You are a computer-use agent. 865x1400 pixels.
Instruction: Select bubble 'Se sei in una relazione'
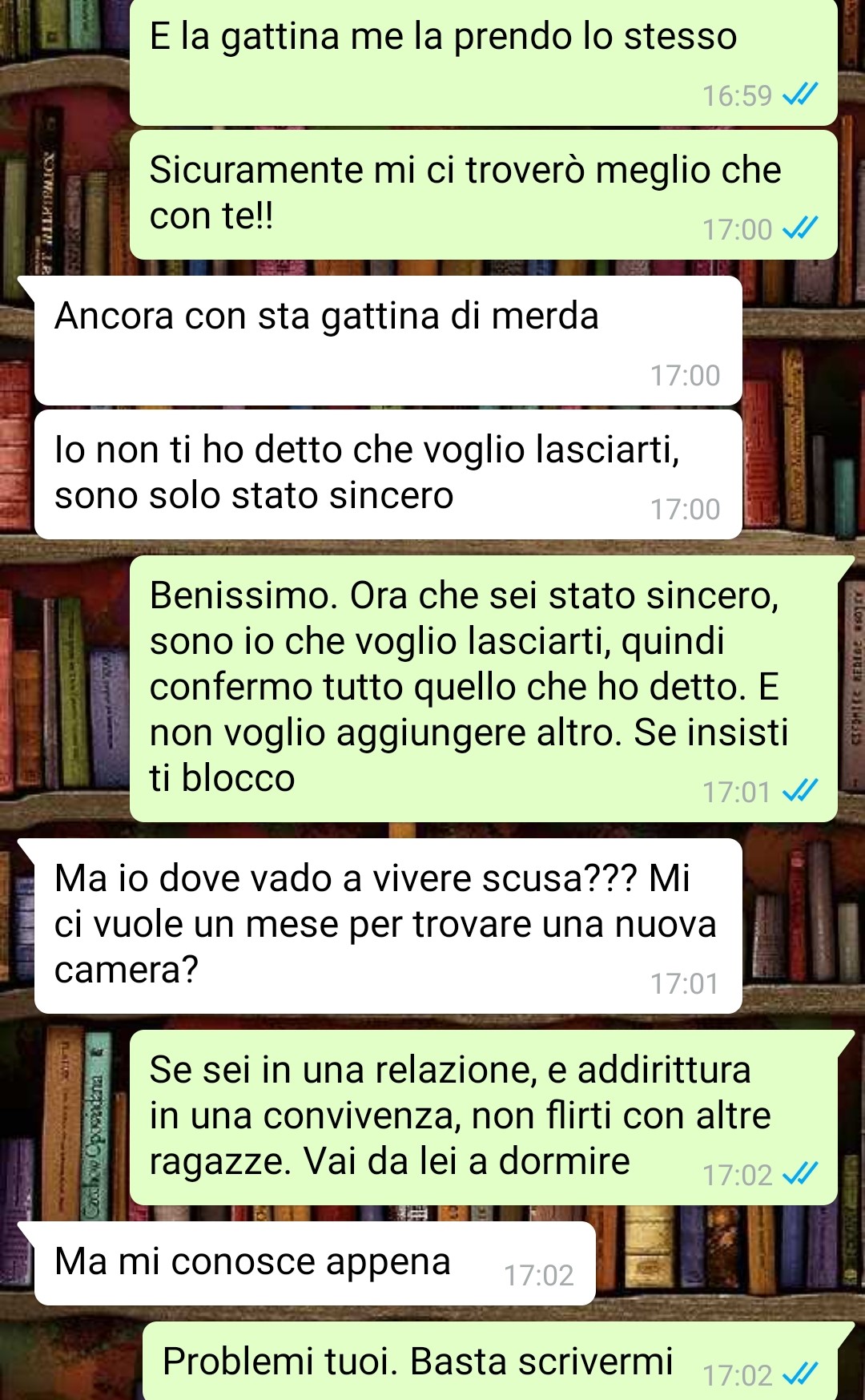(x=484, y=1118)
